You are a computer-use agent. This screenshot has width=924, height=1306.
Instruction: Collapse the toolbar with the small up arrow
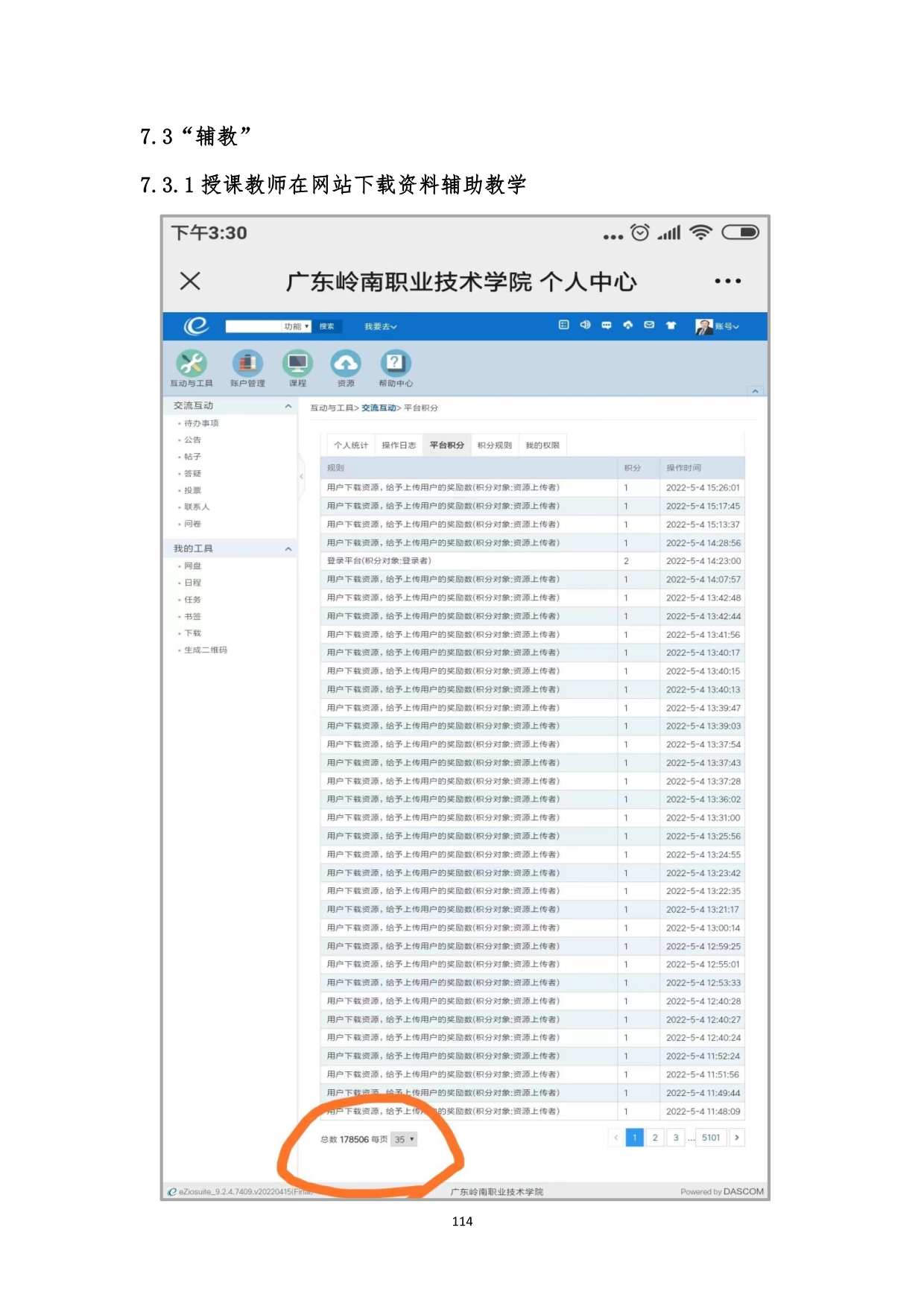point(755,390)
